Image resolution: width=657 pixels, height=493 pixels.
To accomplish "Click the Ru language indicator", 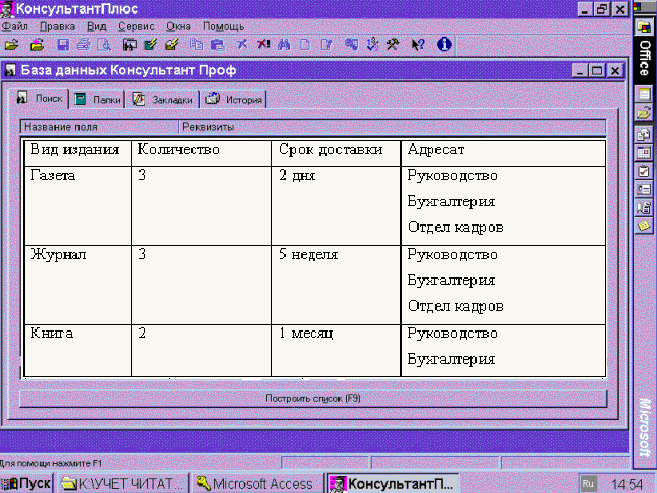I will pyautogui.click(x=587, y=484).
